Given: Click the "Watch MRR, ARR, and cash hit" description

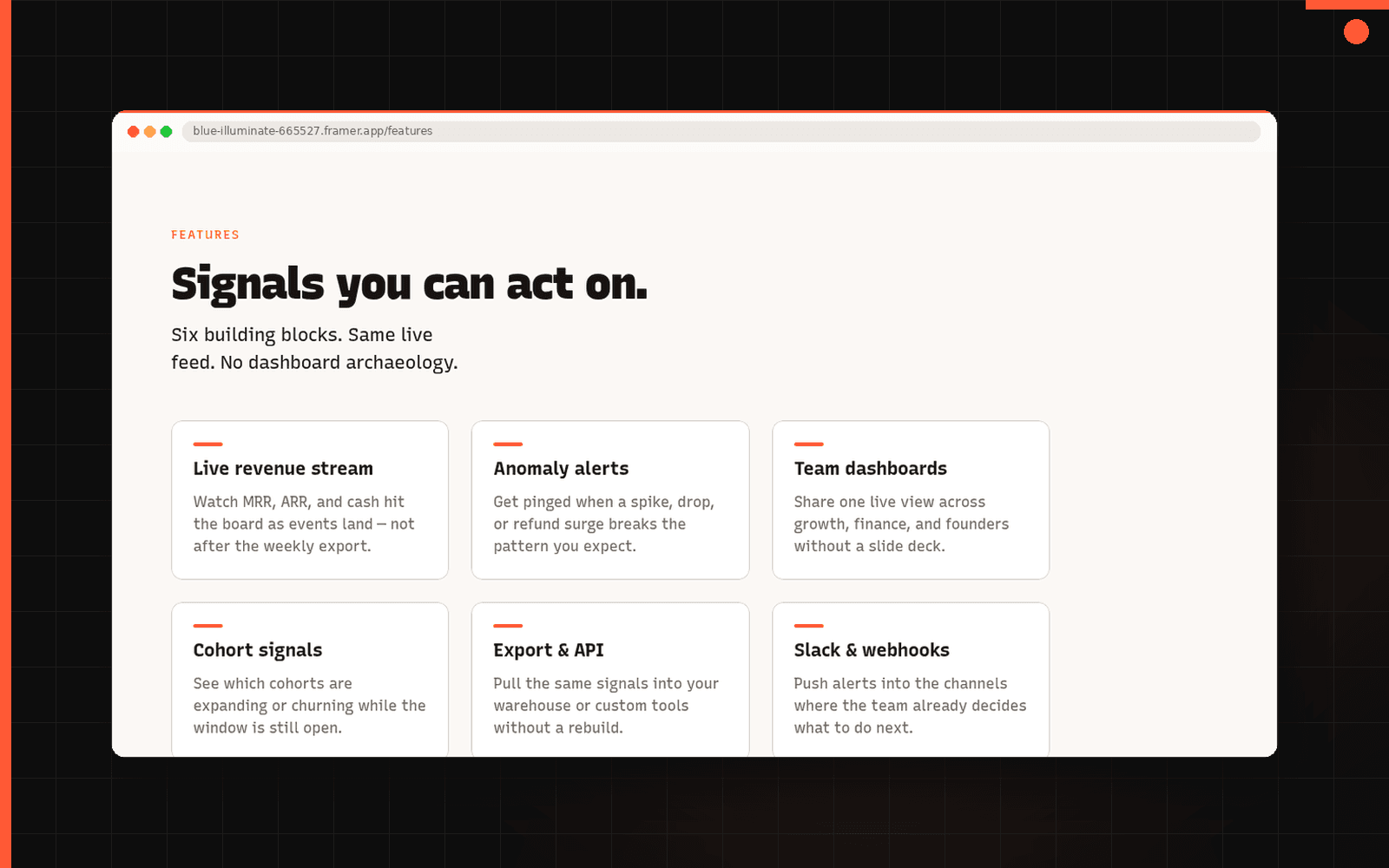Looking at the screenshot, I should pos(304,523).
